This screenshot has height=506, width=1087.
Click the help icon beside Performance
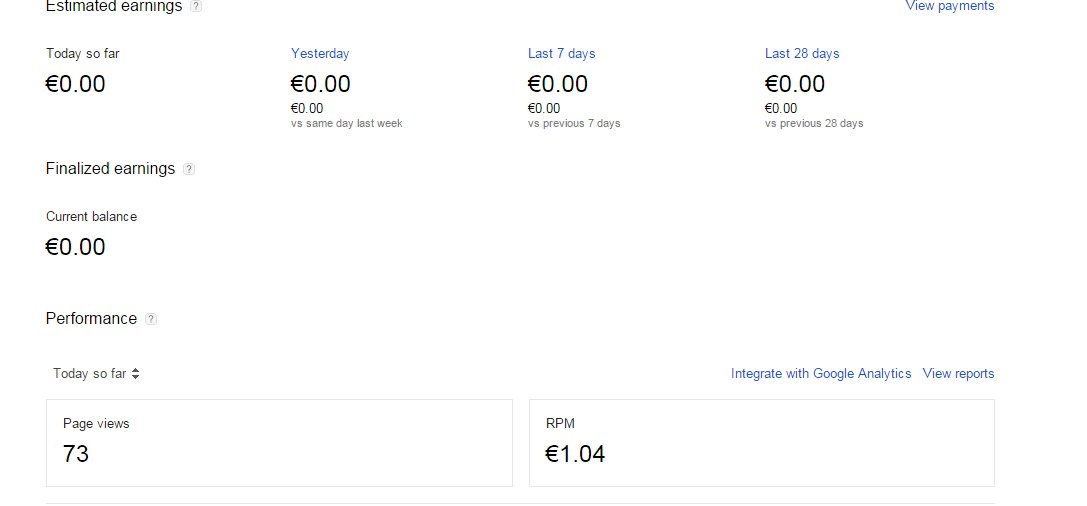[151, 319]
